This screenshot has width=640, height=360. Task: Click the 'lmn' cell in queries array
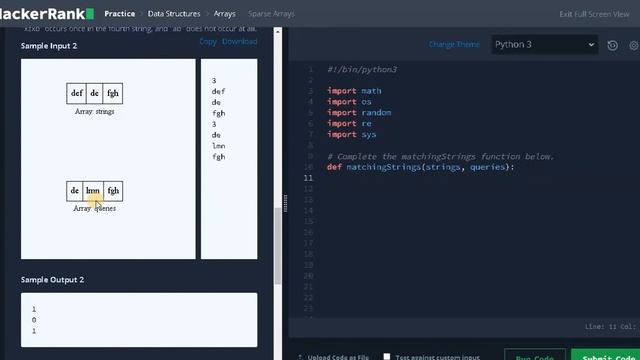(x=93, y=191)
